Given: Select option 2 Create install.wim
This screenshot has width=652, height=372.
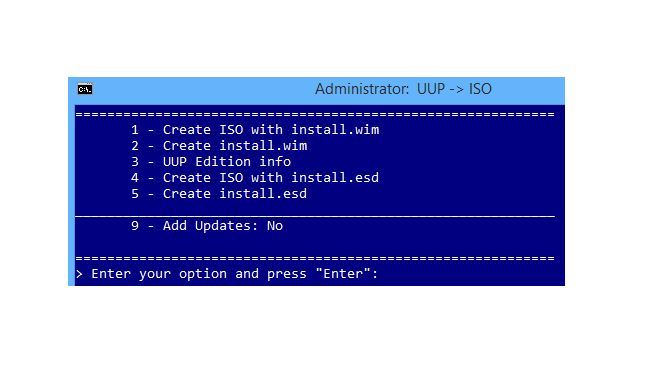Looking at the screenshot, I should pos(219,146).
